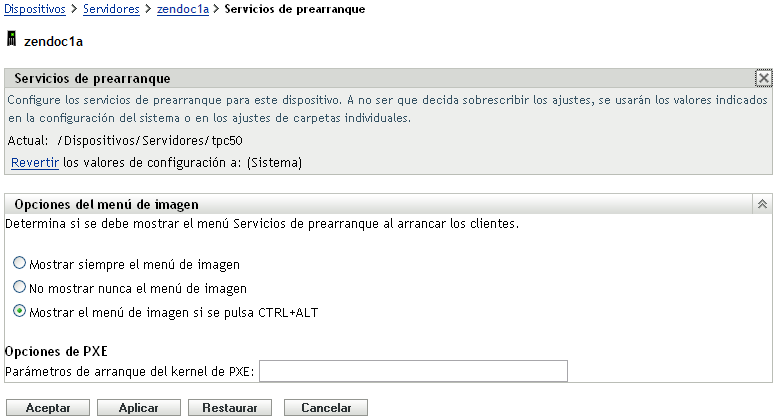Image resolution: width=781 pixels, height=420 pixels.
Task: Collapse the Opciones del menú de imagen section
Action: click(x=763, y=204)
